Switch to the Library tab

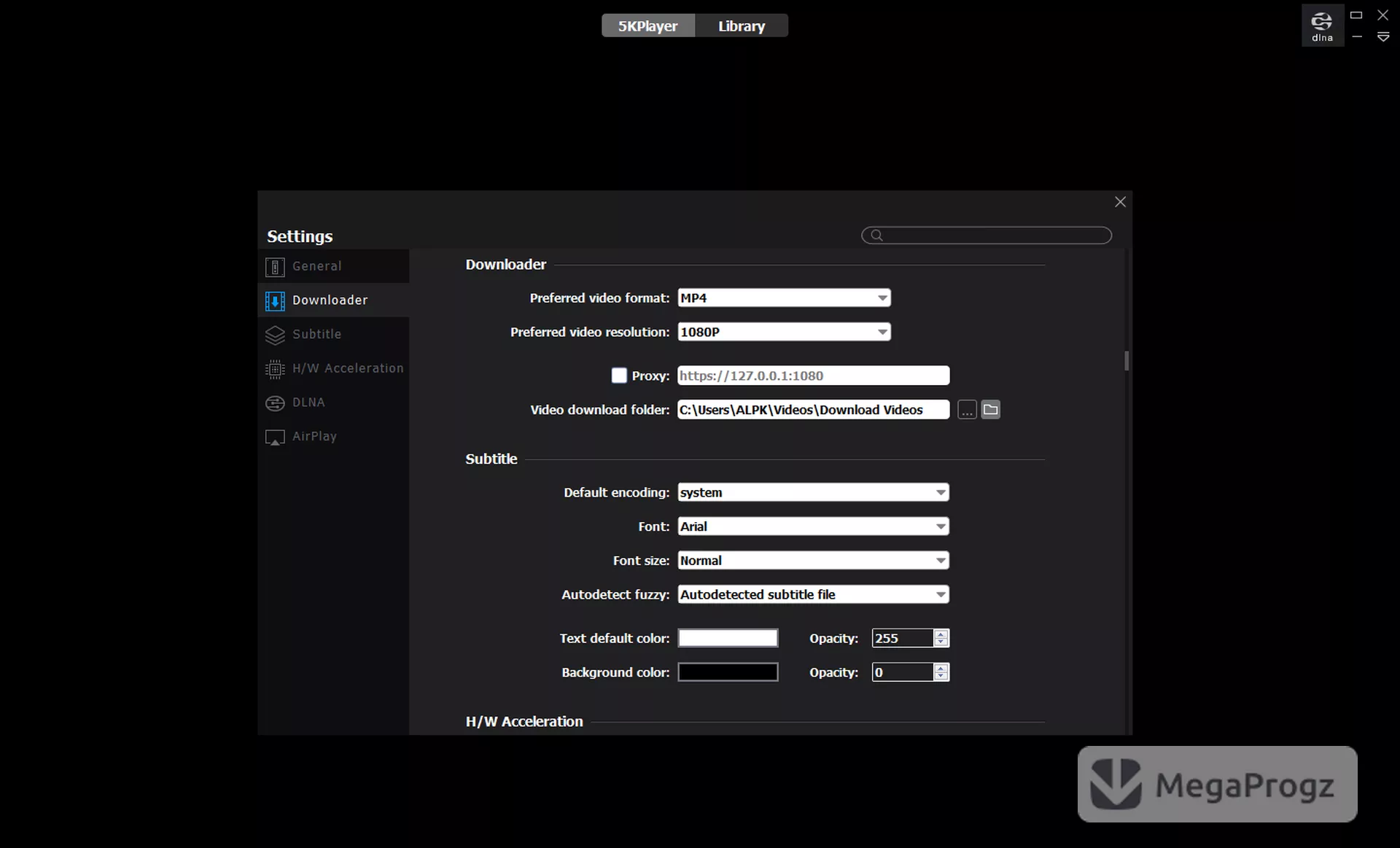[x=742, y=26]
